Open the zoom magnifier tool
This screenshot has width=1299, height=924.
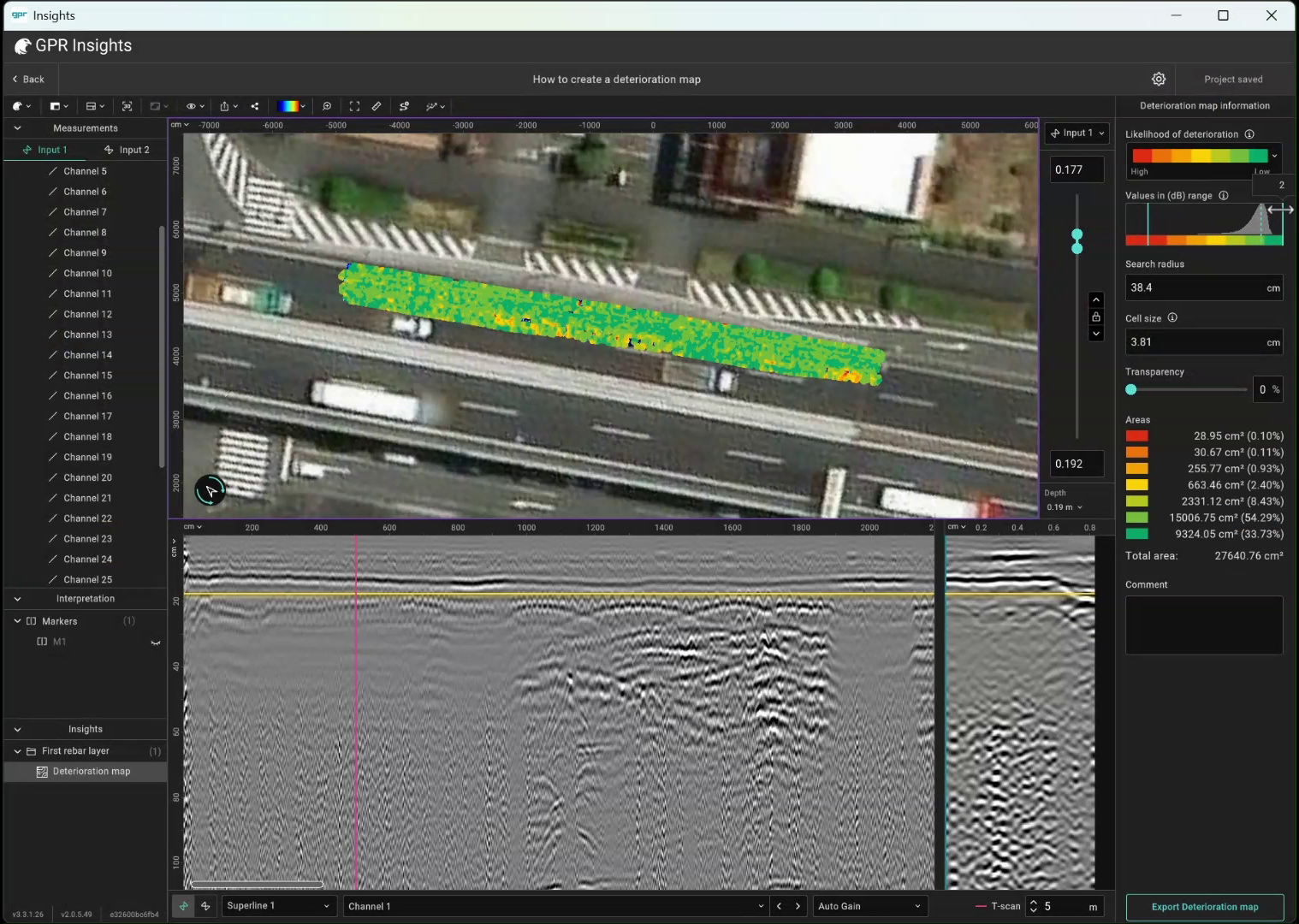tap(327, 106)
